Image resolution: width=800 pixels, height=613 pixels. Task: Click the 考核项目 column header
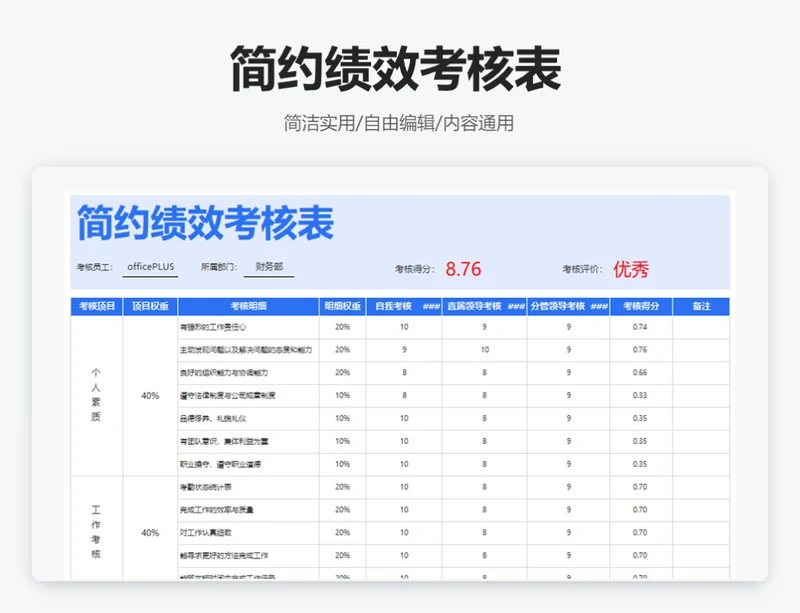[x=96, y=306]
